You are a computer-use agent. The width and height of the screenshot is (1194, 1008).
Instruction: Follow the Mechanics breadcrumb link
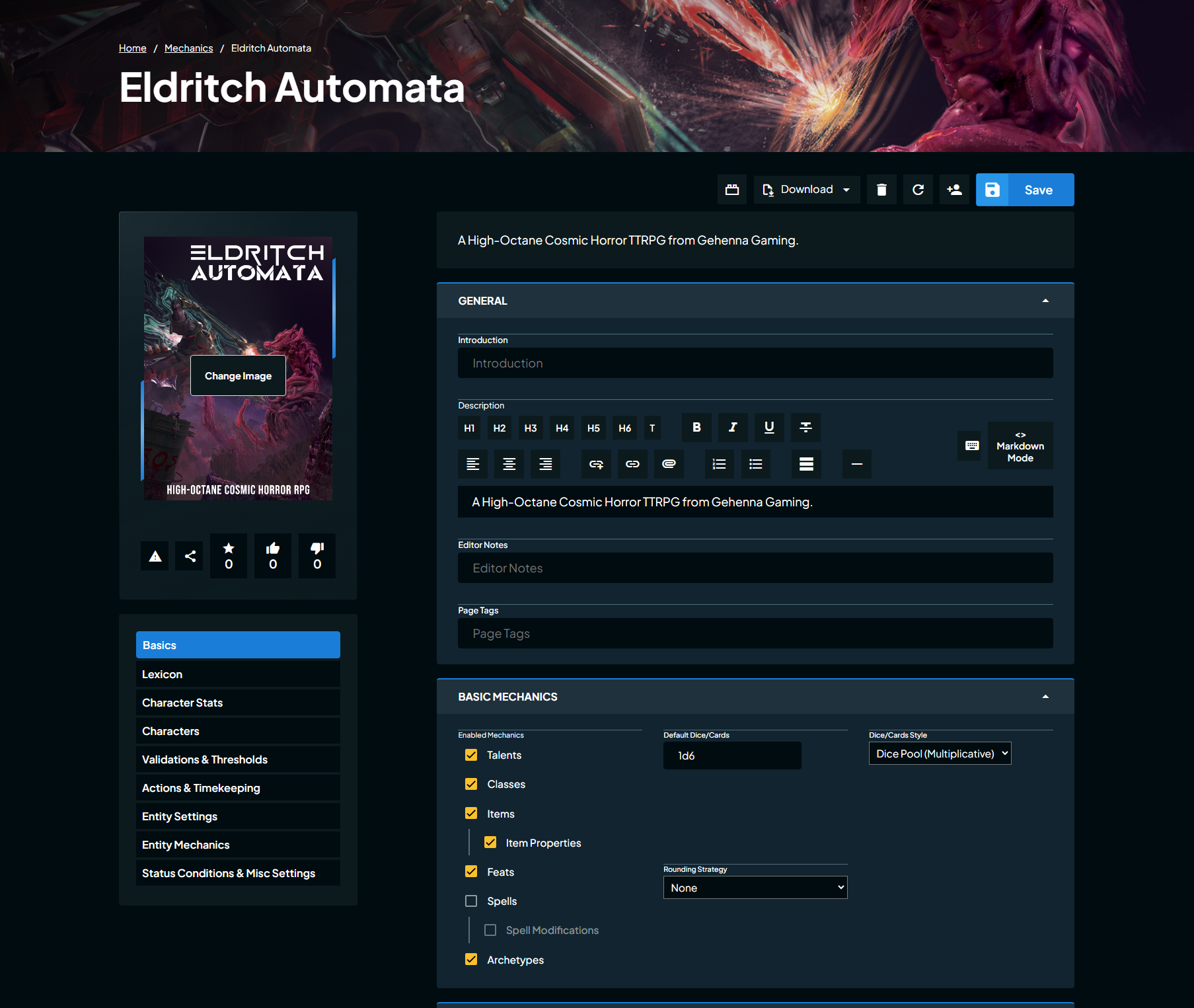click(188, 48)
